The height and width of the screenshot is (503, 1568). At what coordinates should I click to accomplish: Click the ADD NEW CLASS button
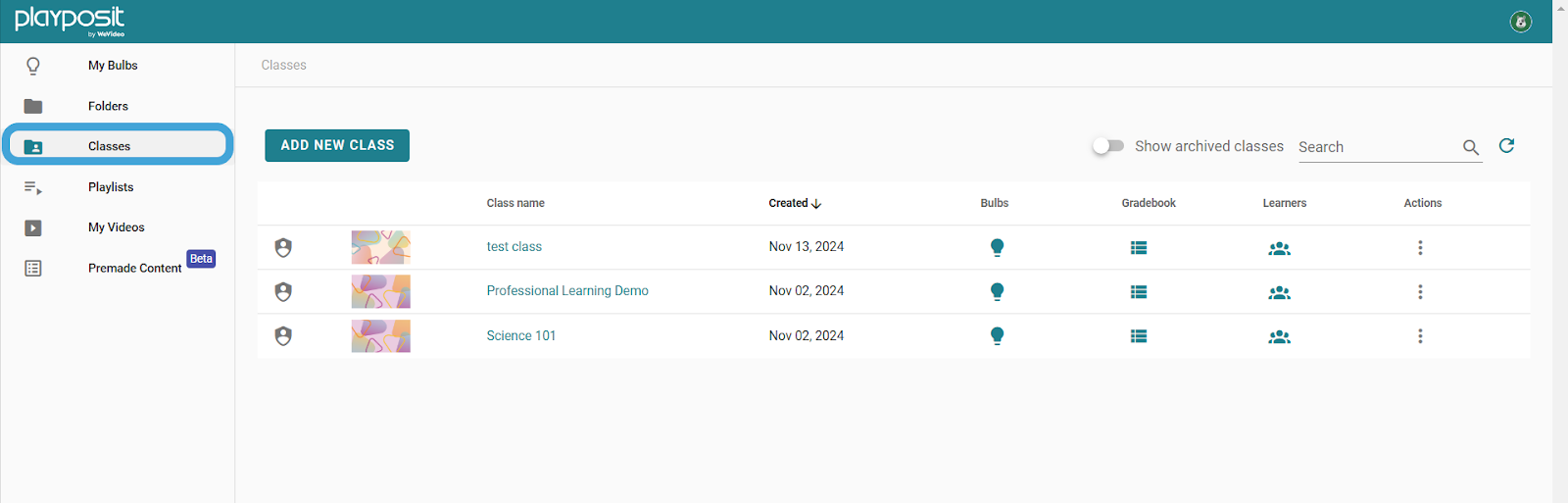337,145
